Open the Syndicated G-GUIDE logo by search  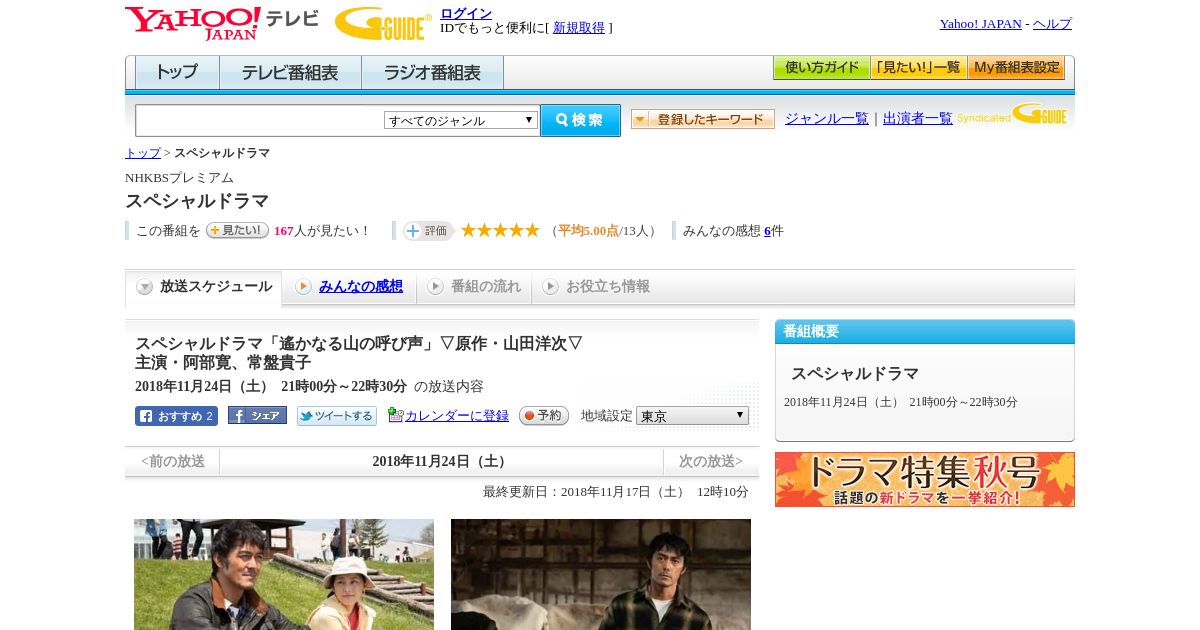[x=1012, y=114]
